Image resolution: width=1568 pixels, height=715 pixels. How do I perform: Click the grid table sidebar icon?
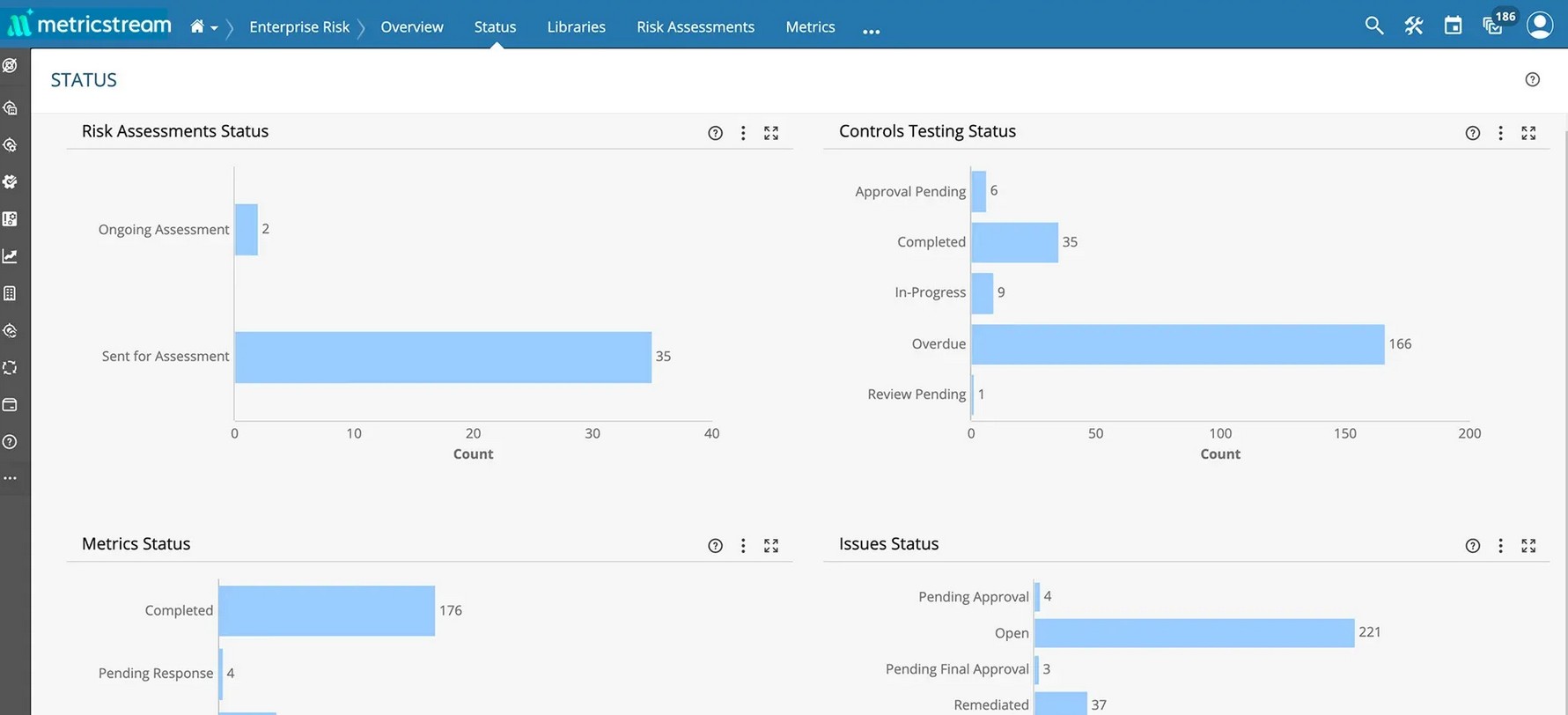[x=11, y=293]
